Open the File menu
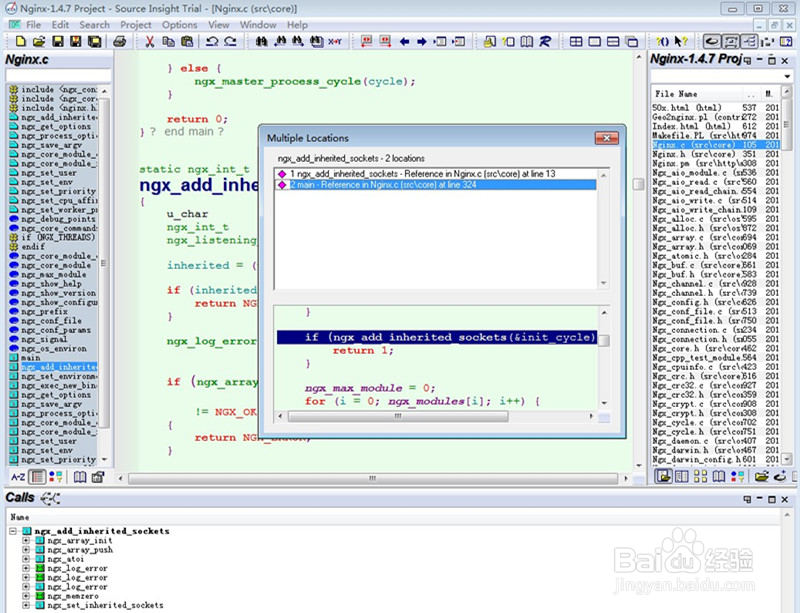The image size is (800, 613). coord(33,24)
